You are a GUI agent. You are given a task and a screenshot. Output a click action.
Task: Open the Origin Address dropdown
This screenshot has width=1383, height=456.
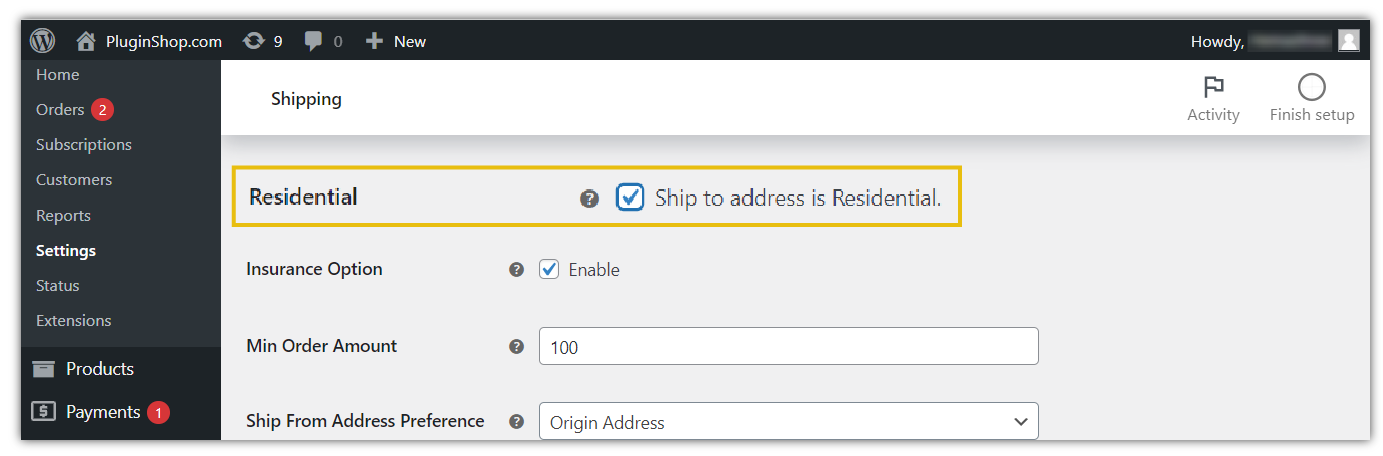pos(789,421)
